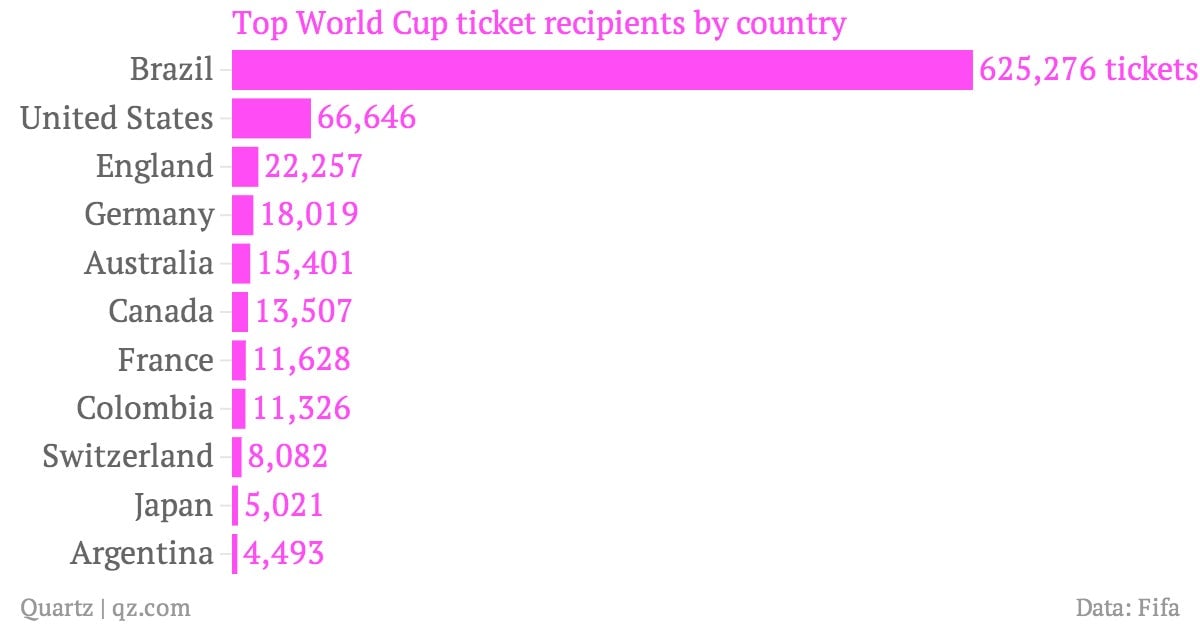The image size is (1200, 624).
Task: Select the United States bar
Action: 271,118
